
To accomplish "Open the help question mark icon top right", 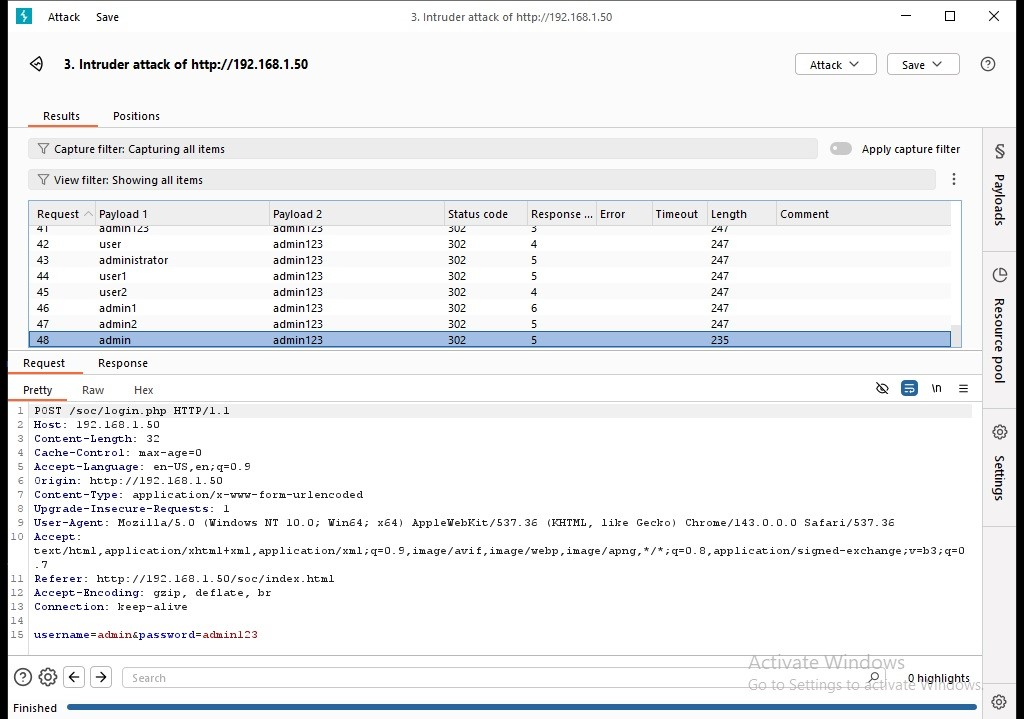I will (987, 64).
